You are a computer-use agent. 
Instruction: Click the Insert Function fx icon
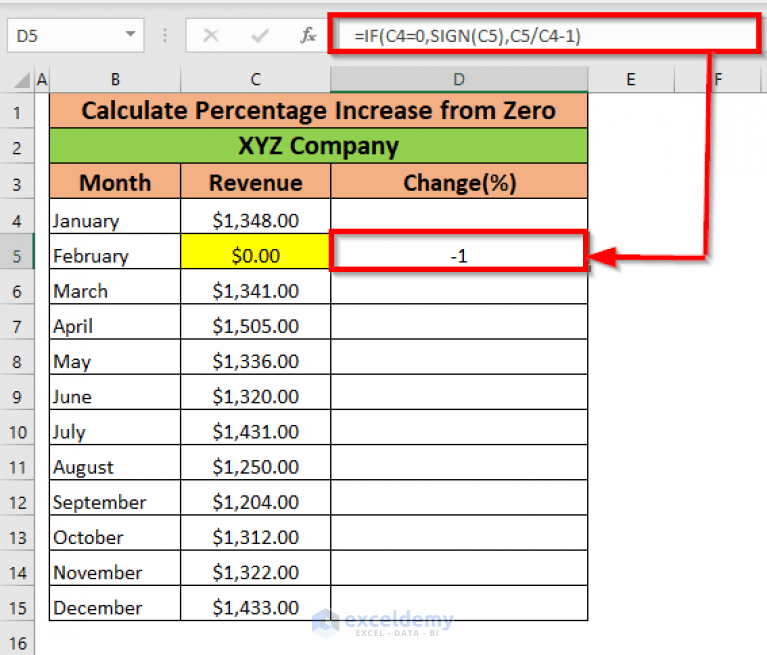(x=308, y=35)
